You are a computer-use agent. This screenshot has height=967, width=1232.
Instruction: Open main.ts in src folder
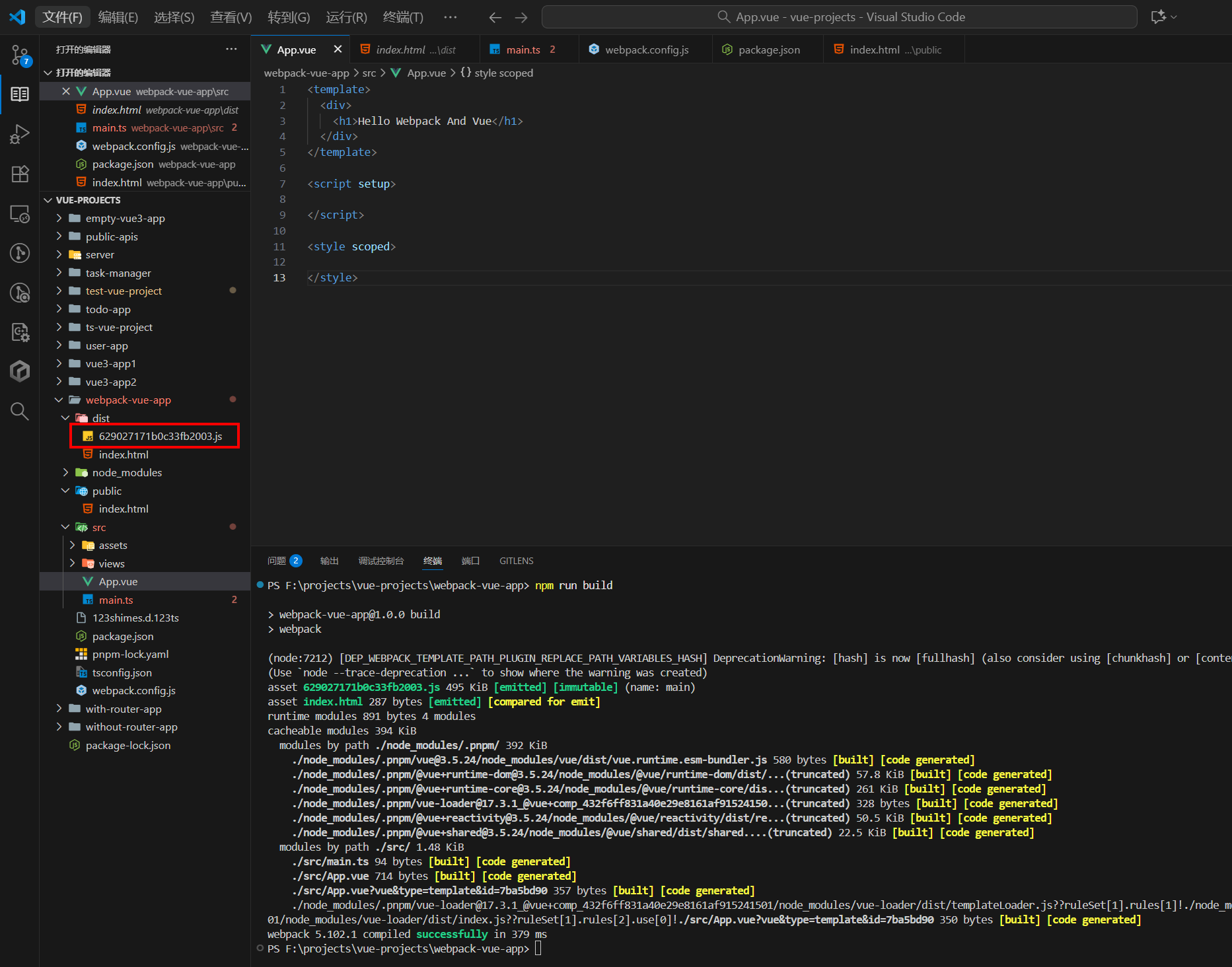point(116,600)
